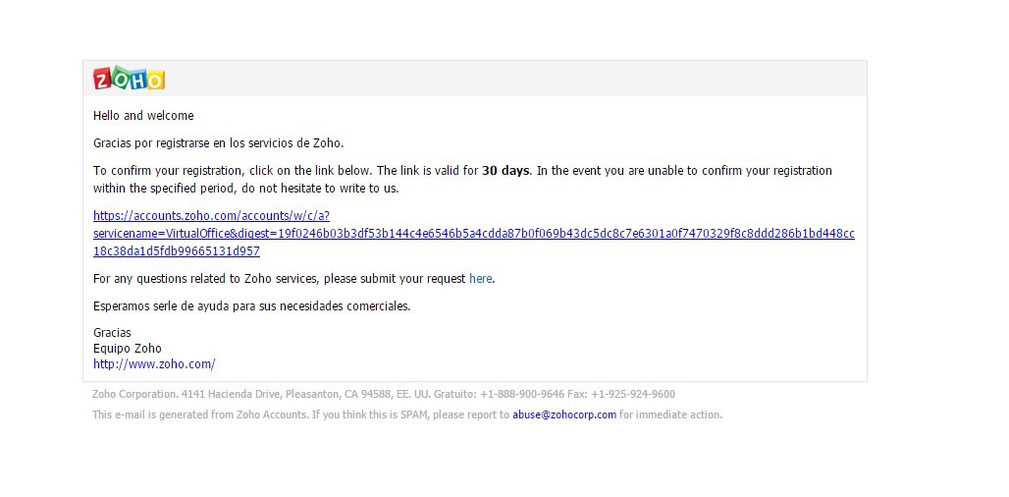Click the "This e-mail is generated" spam notice
The height and width of the screenshot is (497, 1009).
coord(407,415)
